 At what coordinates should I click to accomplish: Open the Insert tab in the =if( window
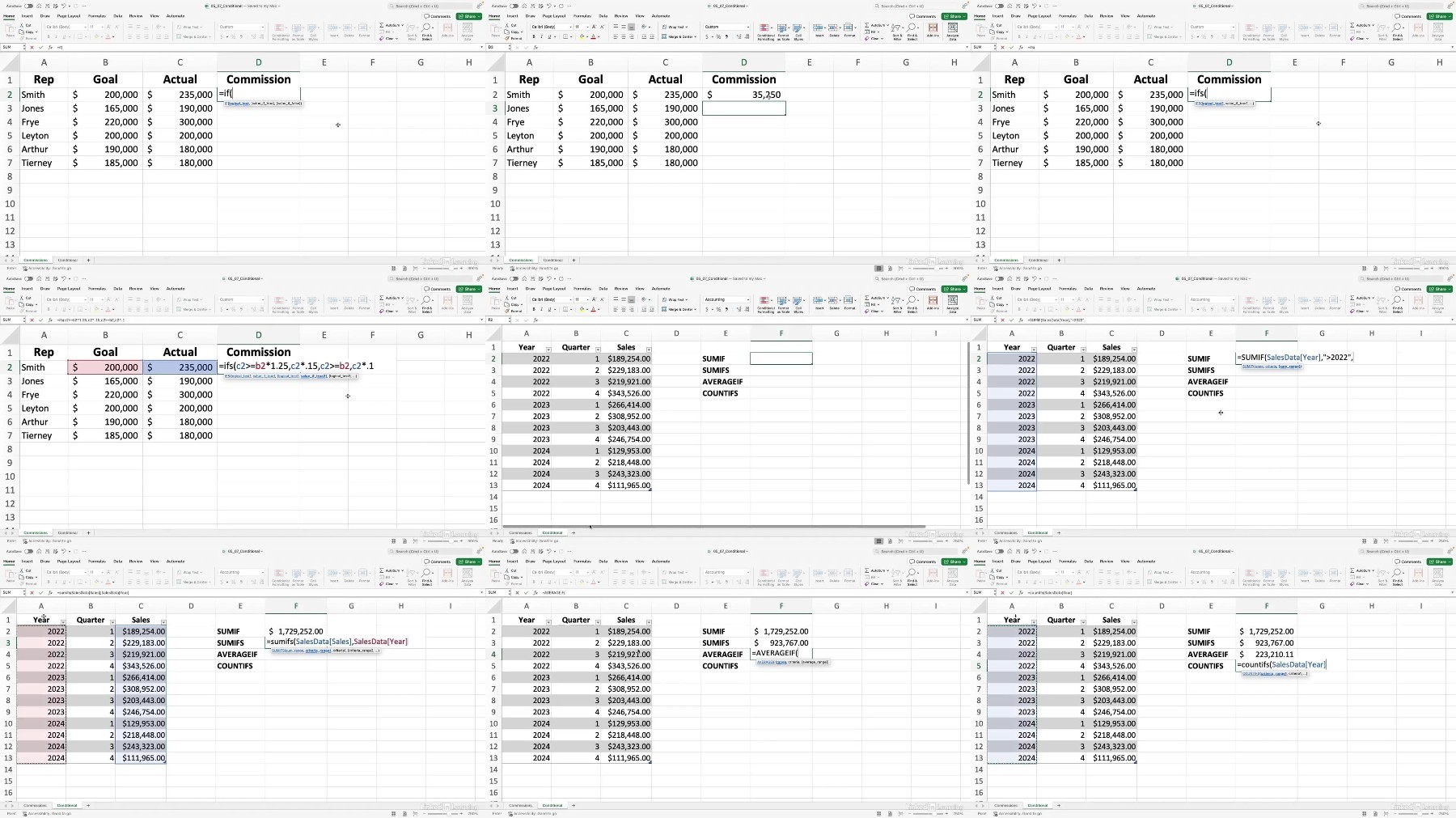point(27,16)
